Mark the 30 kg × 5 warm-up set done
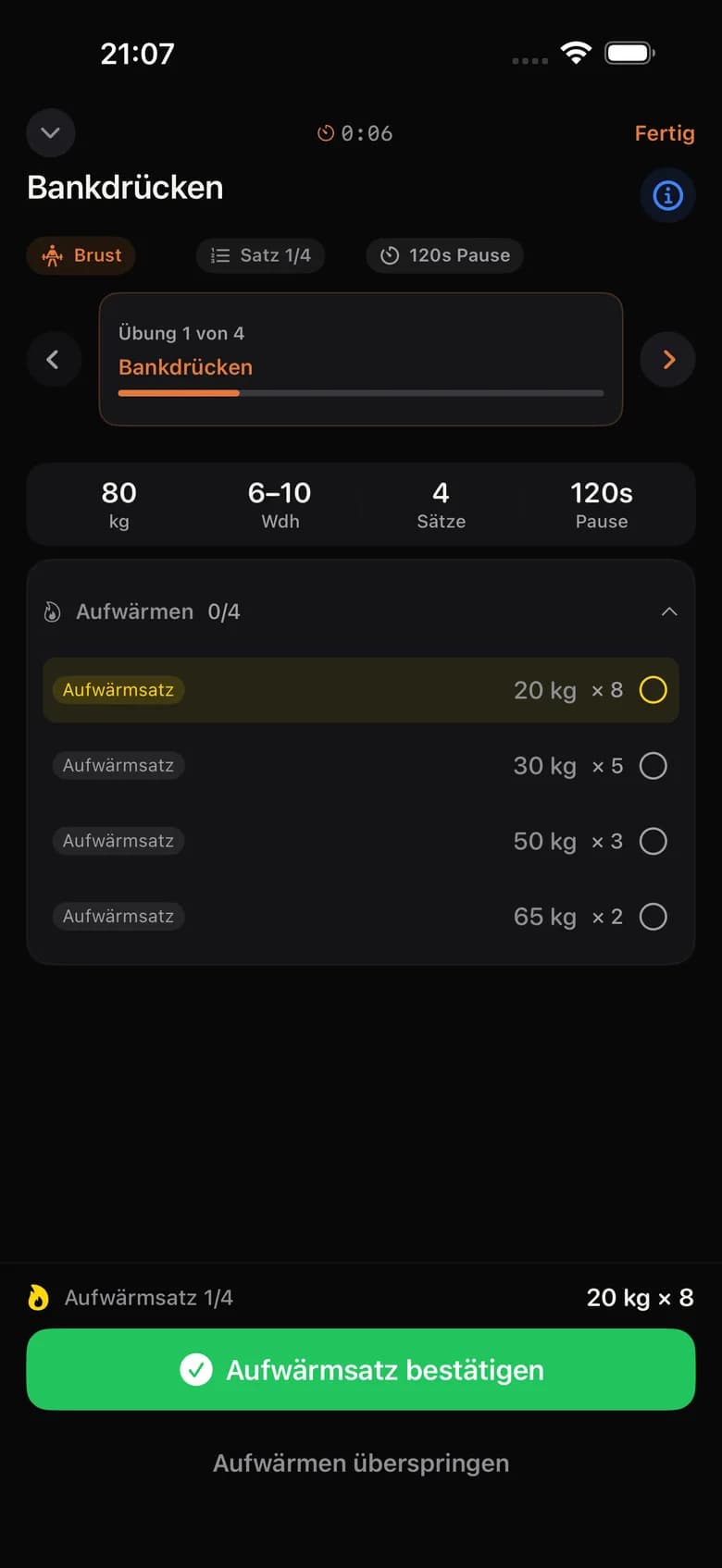Viewport: 722px width, 1568px height. (x=654, y=766)
